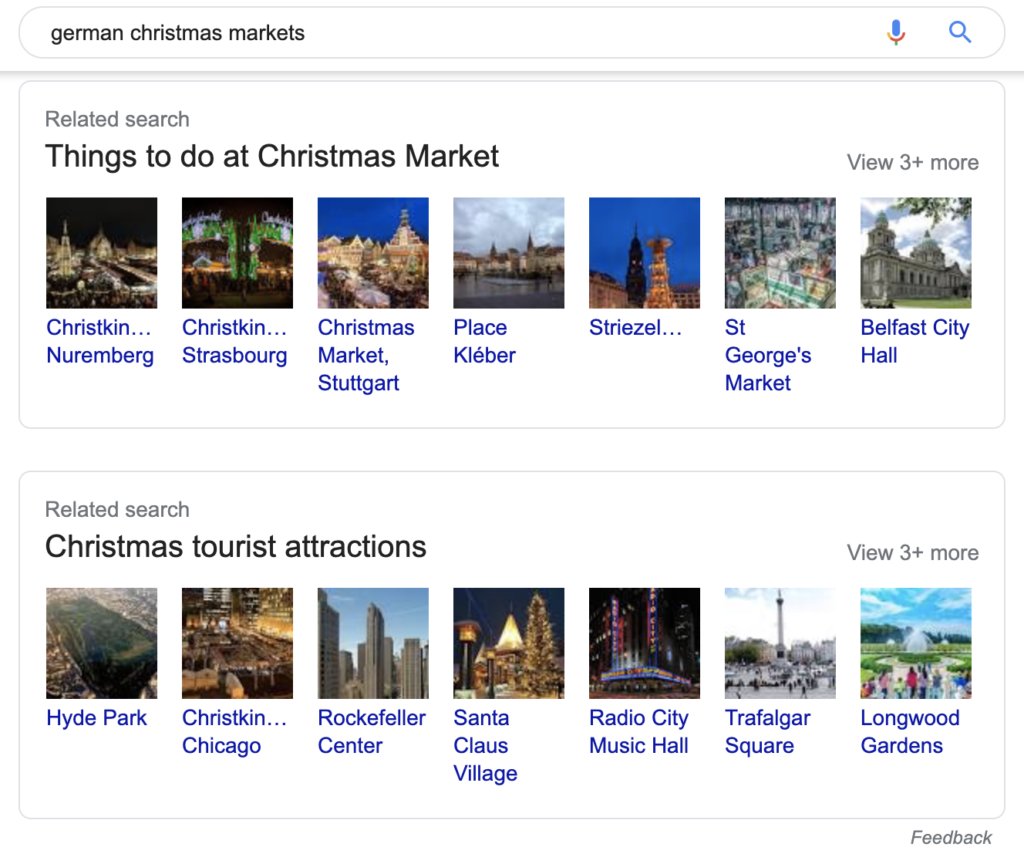Click the Stuttgart Christmas Market thumbnail
The height and width of the screenshot is (864, 1024).
(374, 253)
